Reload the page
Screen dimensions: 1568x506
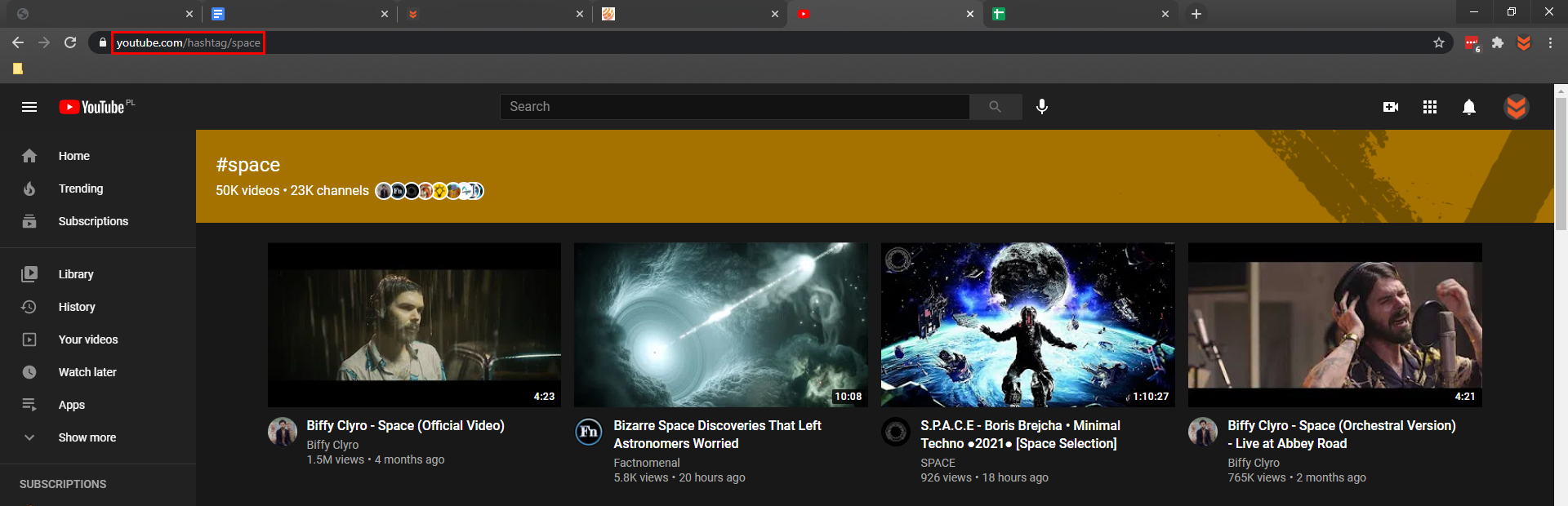point(70,42)
